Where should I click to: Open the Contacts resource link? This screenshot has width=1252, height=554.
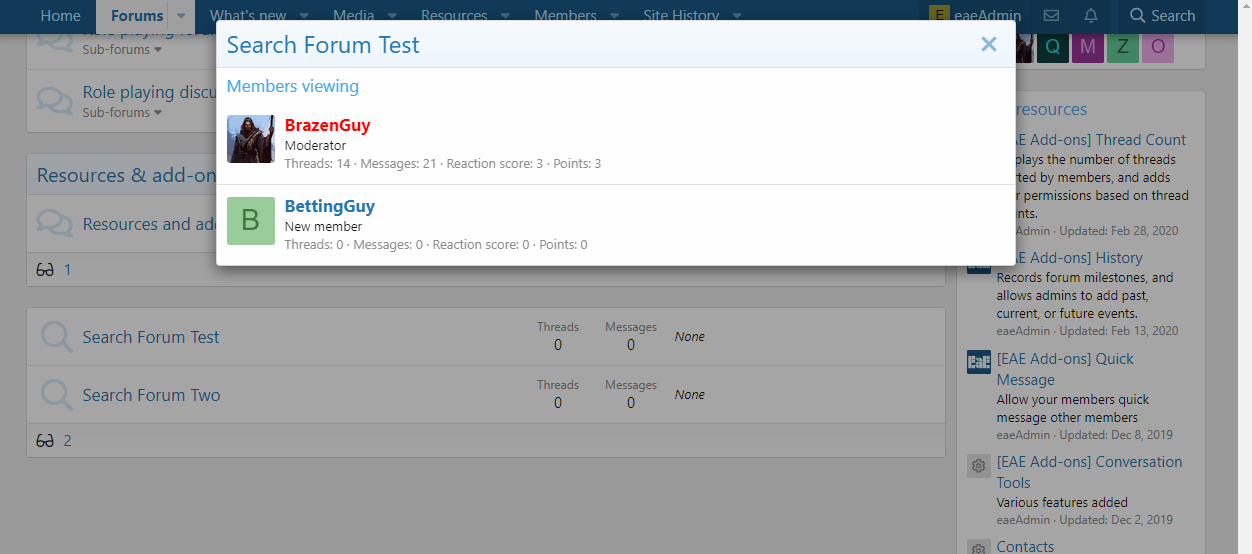(1025, 547)
